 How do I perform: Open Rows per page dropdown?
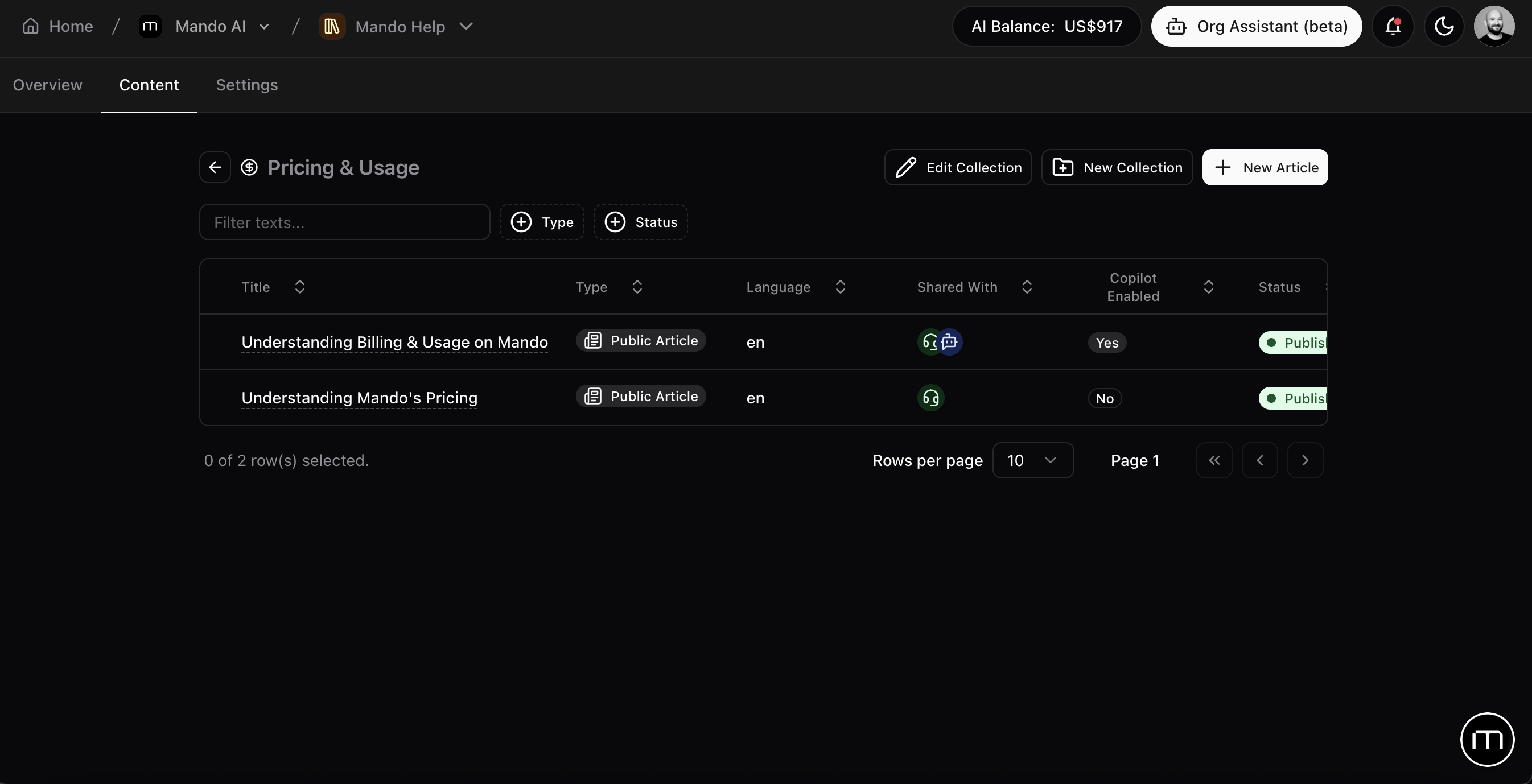coord(1033,460)
